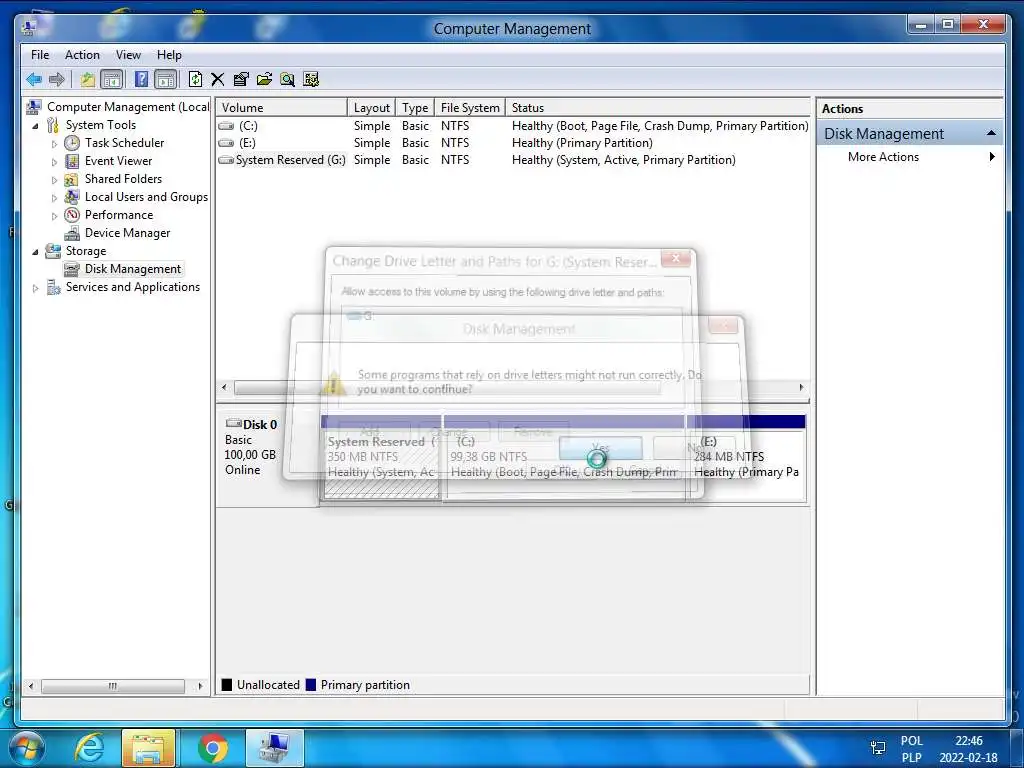Viewport: 1024px width, 768px height.
Task: Click Computer Management taskbar button
Action: pyautogui.click(x=275, y=748)
